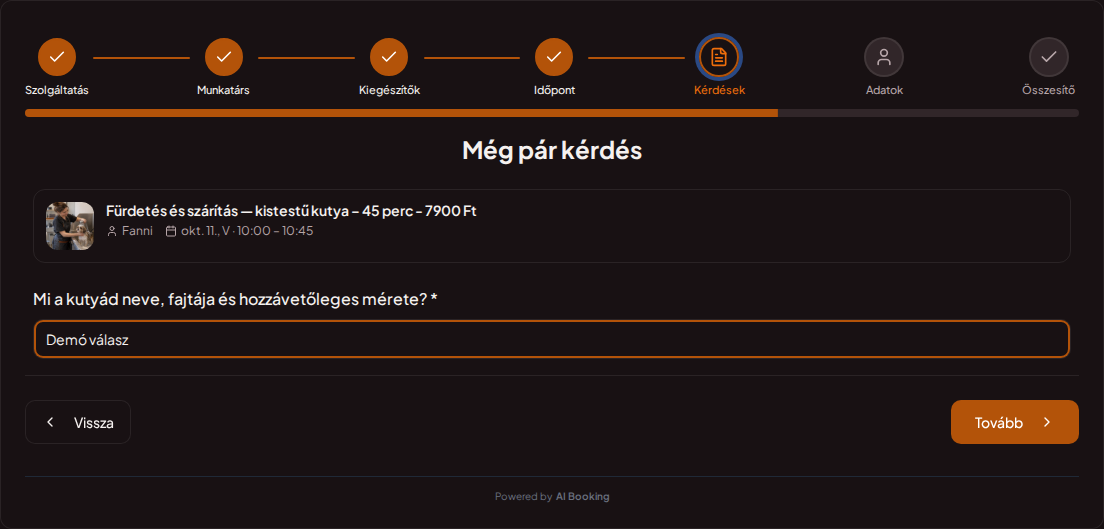This screenshot has width=1104, height=529.
Task: Click the appointment time okt. 11., V · 10:00 – 10:45
Action: pos(247,231)
